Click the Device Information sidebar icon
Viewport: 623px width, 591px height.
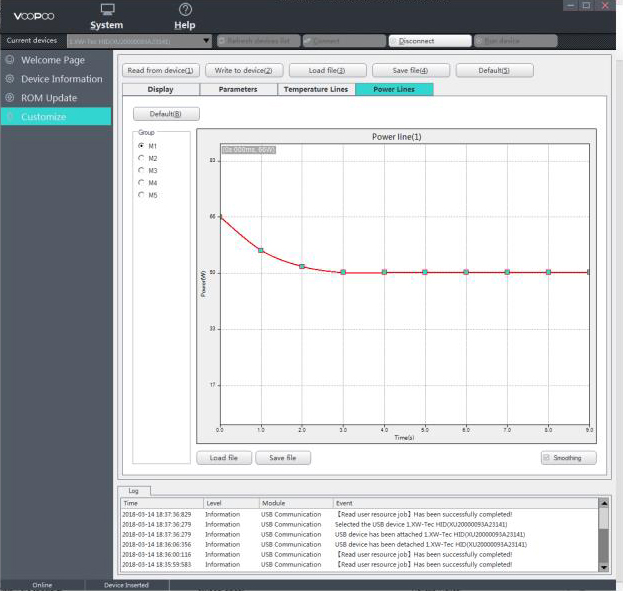(x=10, y=79)
